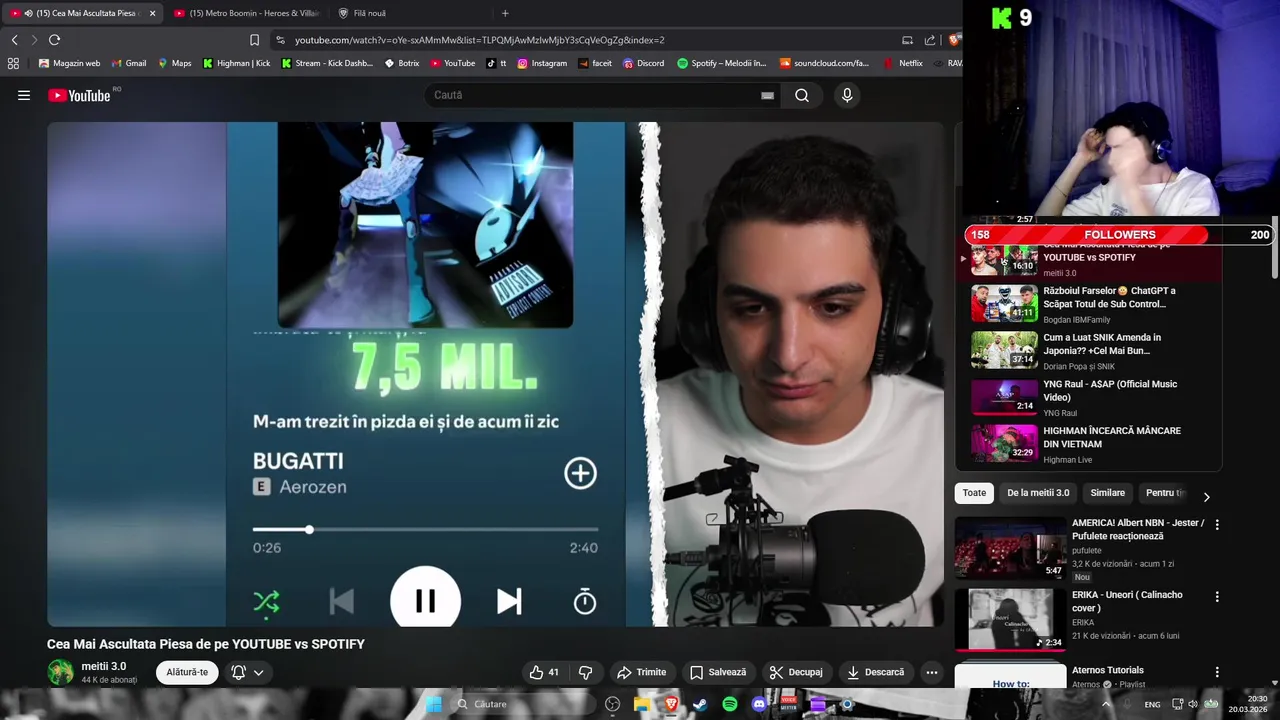
Task: Reload the current page
Action: 54,40
